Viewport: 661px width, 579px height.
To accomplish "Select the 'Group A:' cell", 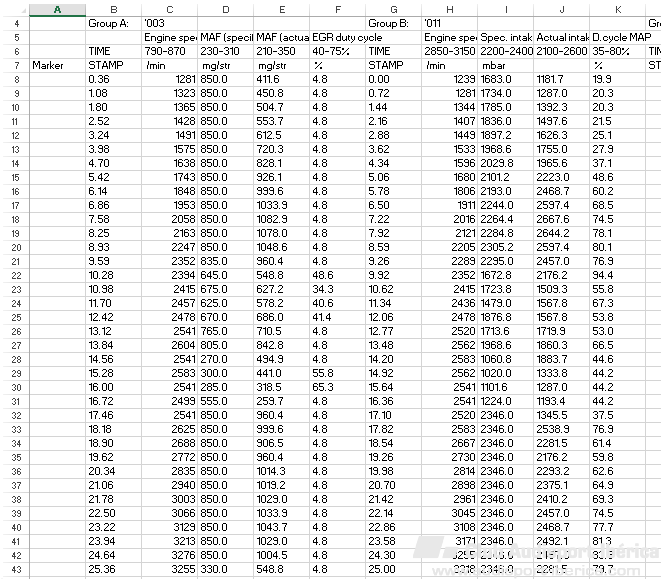I will pyautogui.click(x=113, y=22).
